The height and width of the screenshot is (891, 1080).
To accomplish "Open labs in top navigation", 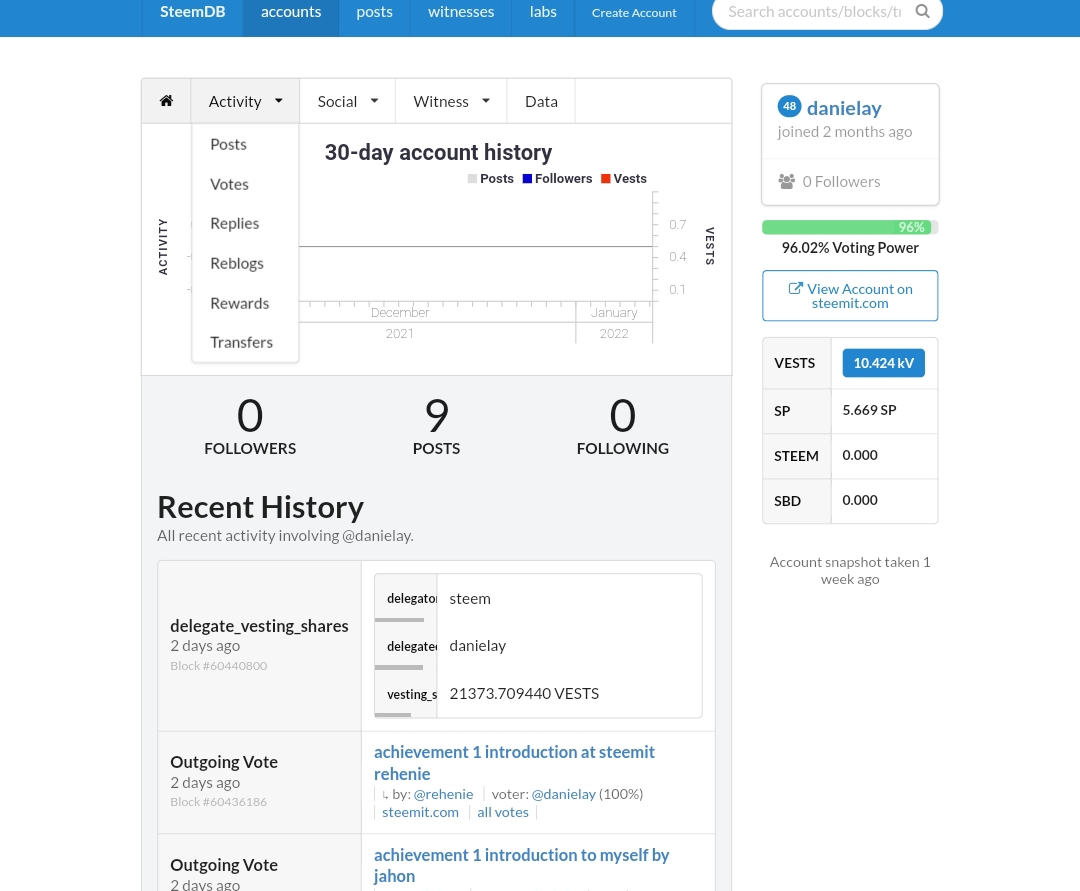I will point(543,12).
